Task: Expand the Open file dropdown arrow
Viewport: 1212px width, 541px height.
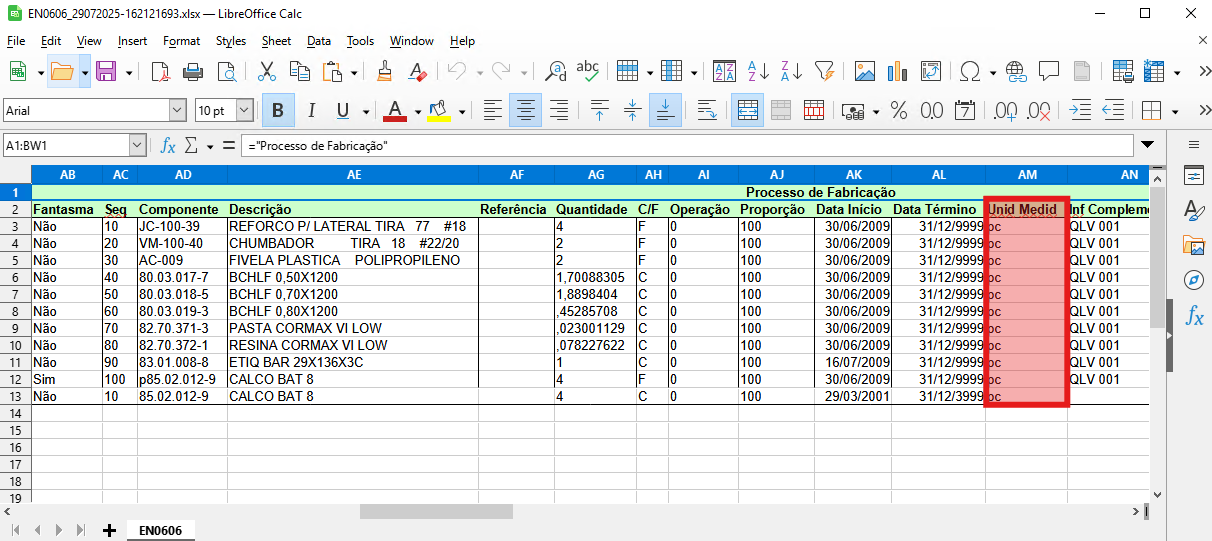Action: (x=85, y=73)
